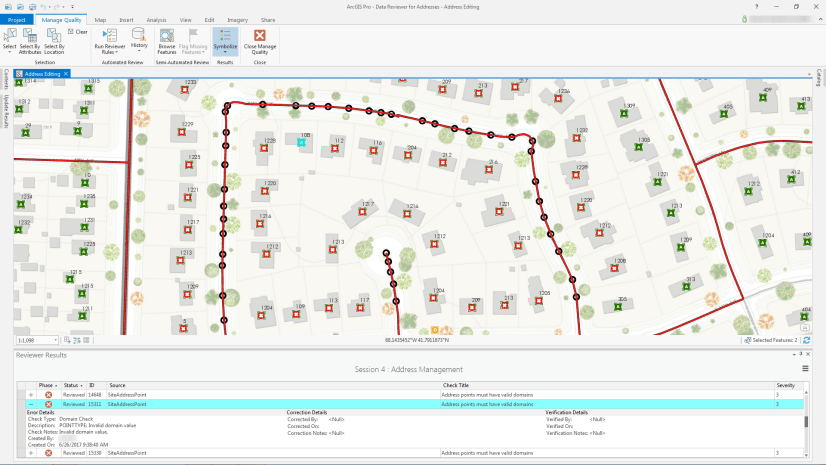Toggle auto-hide pin on Reviewer Results
This screenshot has width=826, height=465.
801,354
